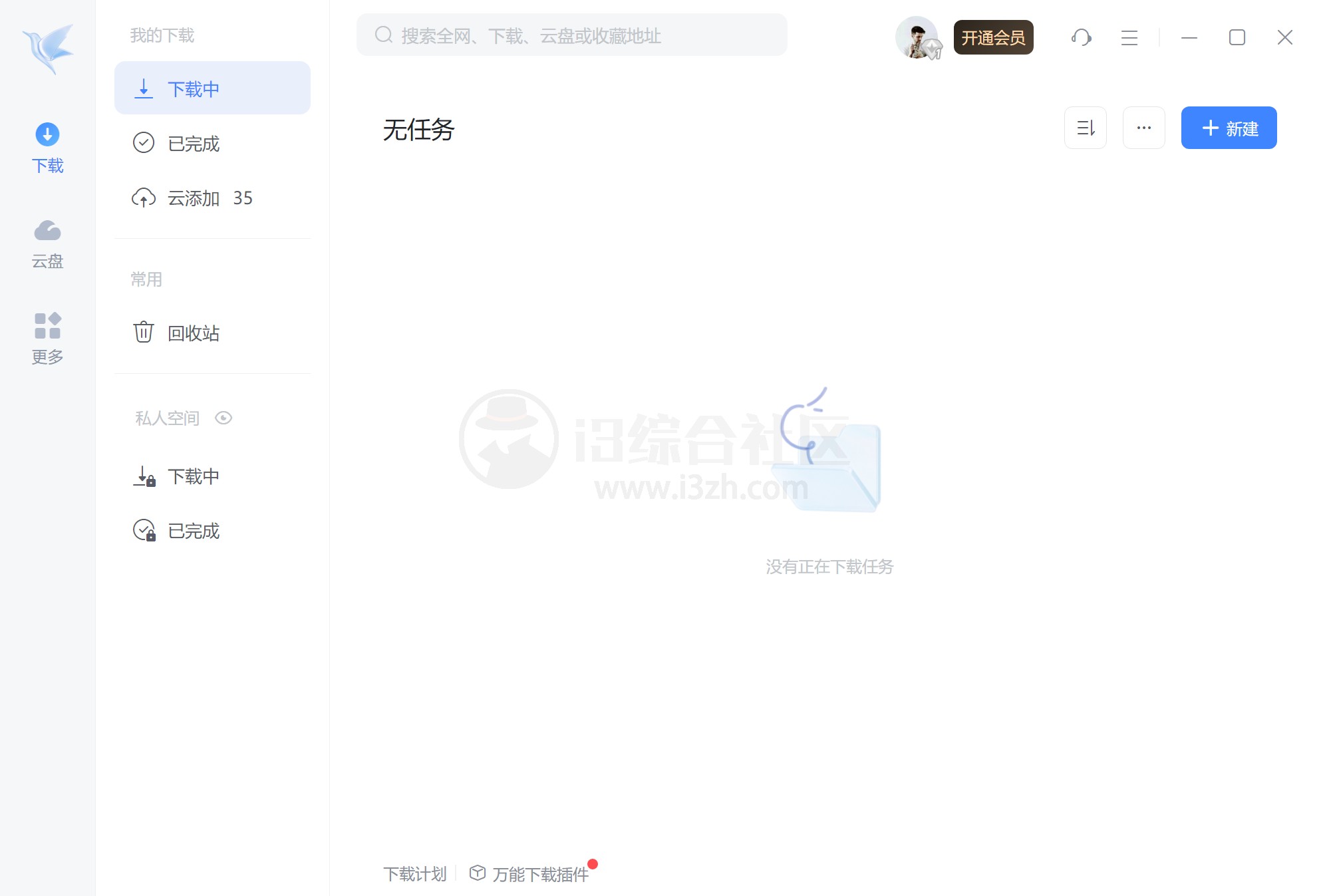Click the private space download icon

tap(144, 476)
